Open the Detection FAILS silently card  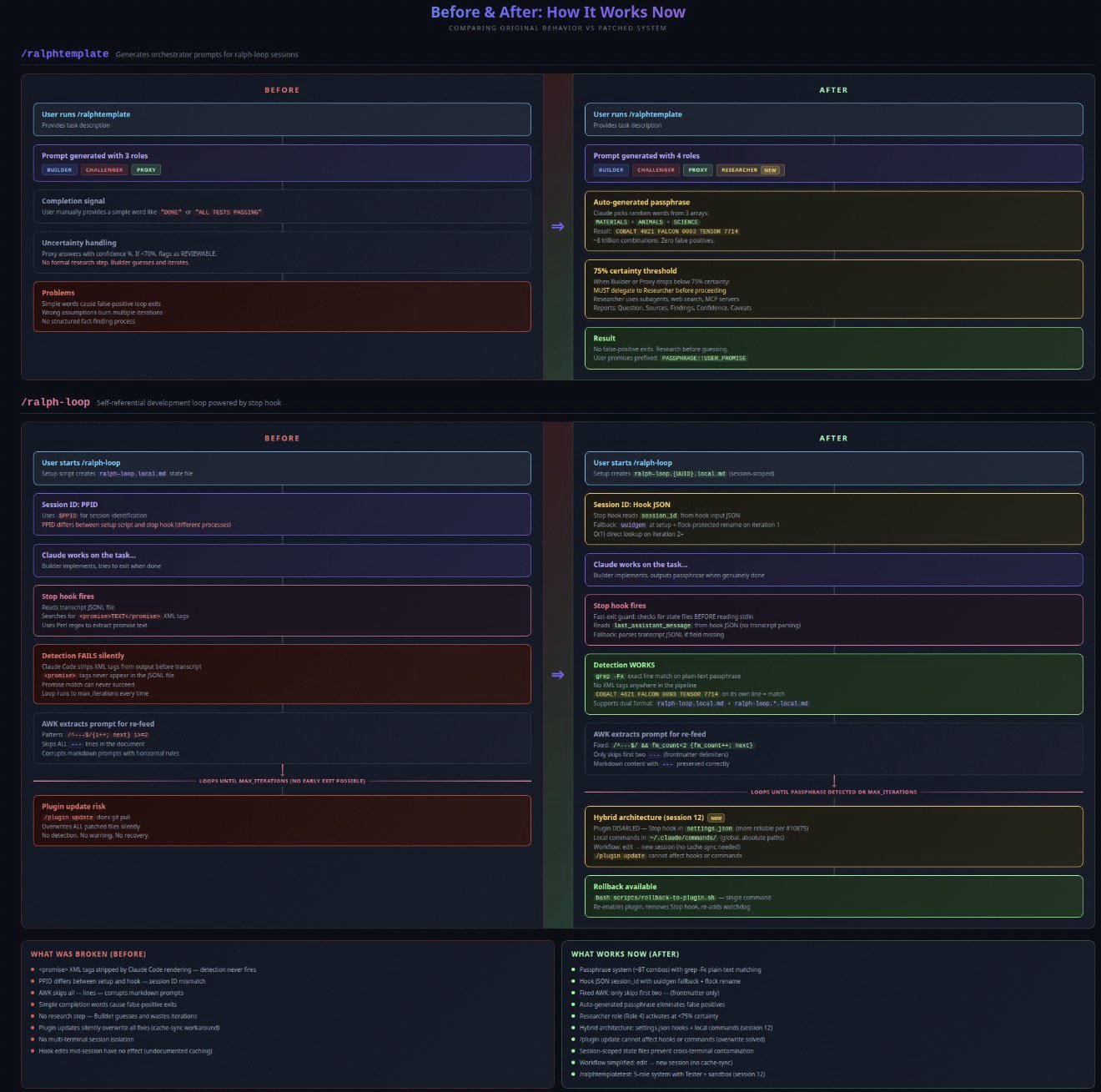point(282,674)
